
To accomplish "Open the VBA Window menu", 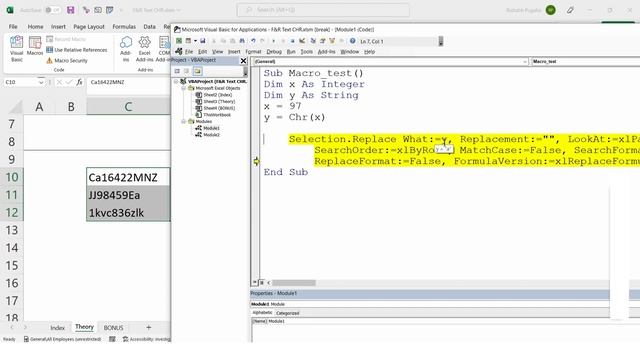I will (x=349, y=52).
